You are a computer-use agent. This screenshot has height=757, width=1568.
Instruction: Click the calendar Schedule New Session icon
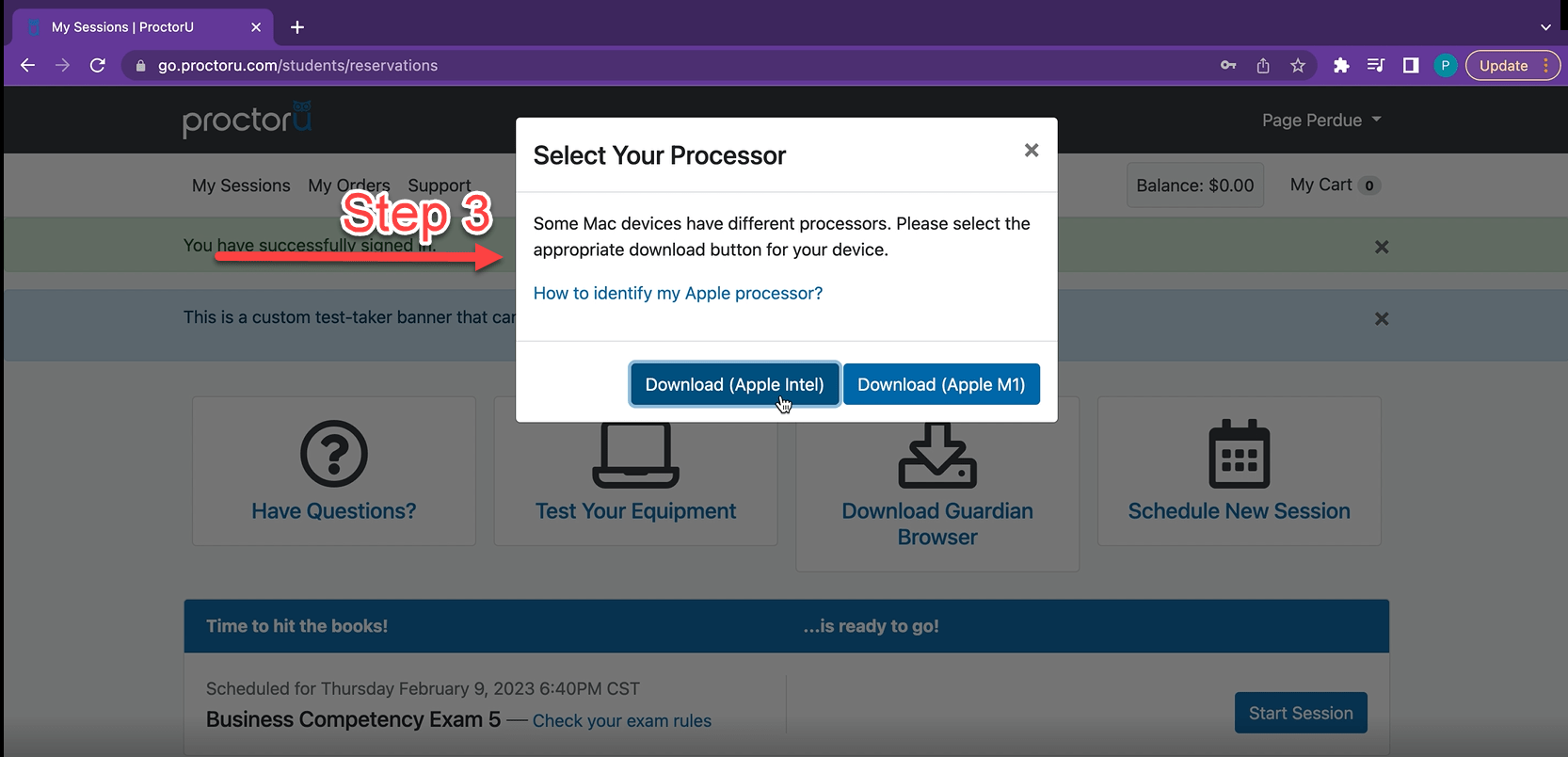[1240, 454]
